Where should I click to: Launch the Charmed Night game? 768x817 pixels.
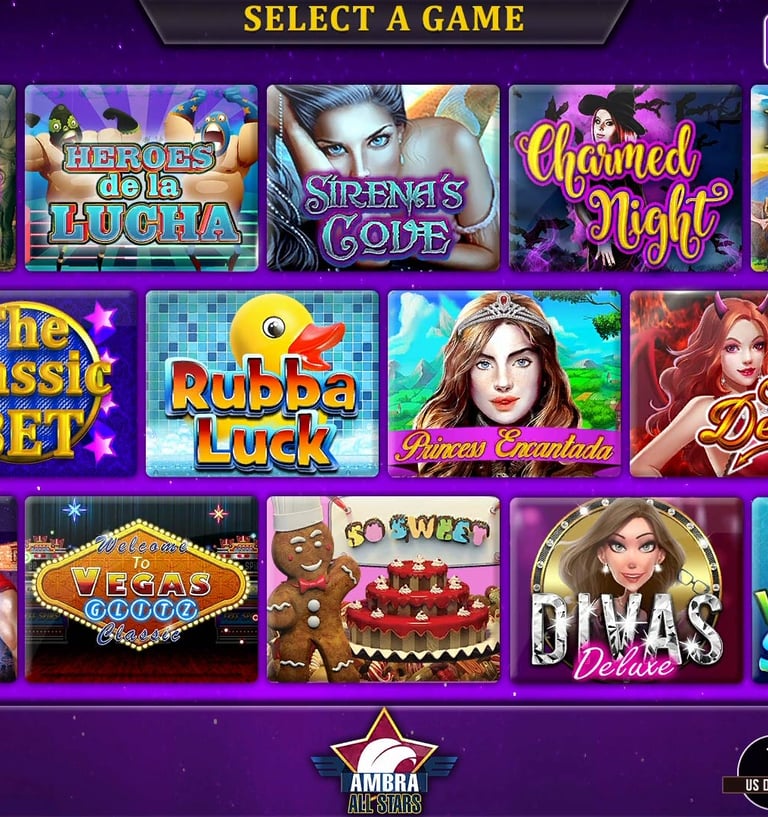pyautogui.click(x=625, y=178)
